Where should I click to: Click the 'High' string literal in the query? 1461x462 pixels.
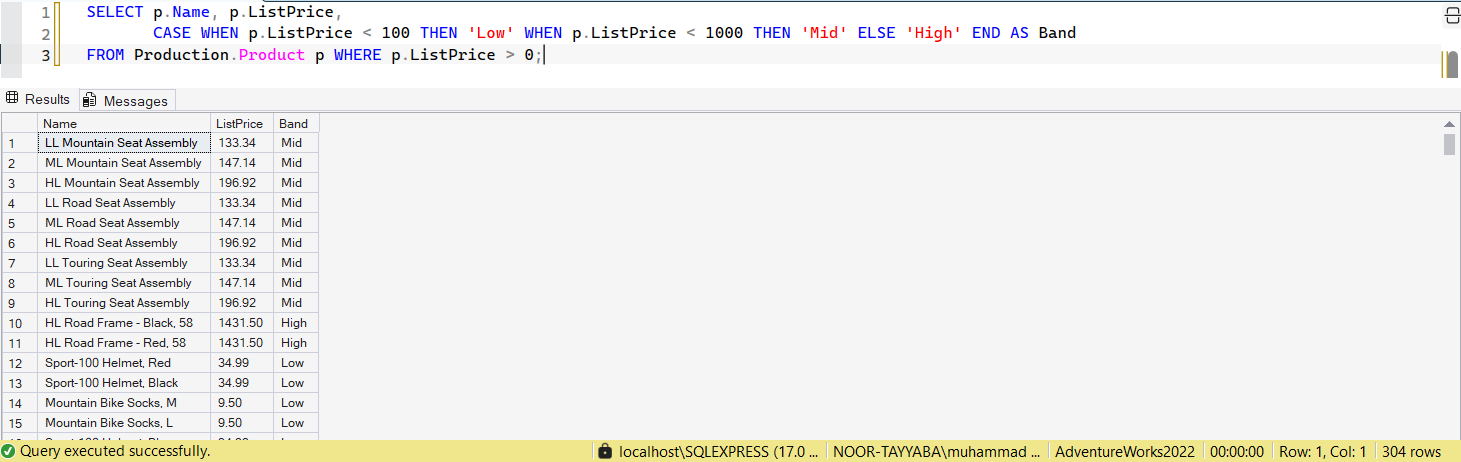(x=934, y=34)
